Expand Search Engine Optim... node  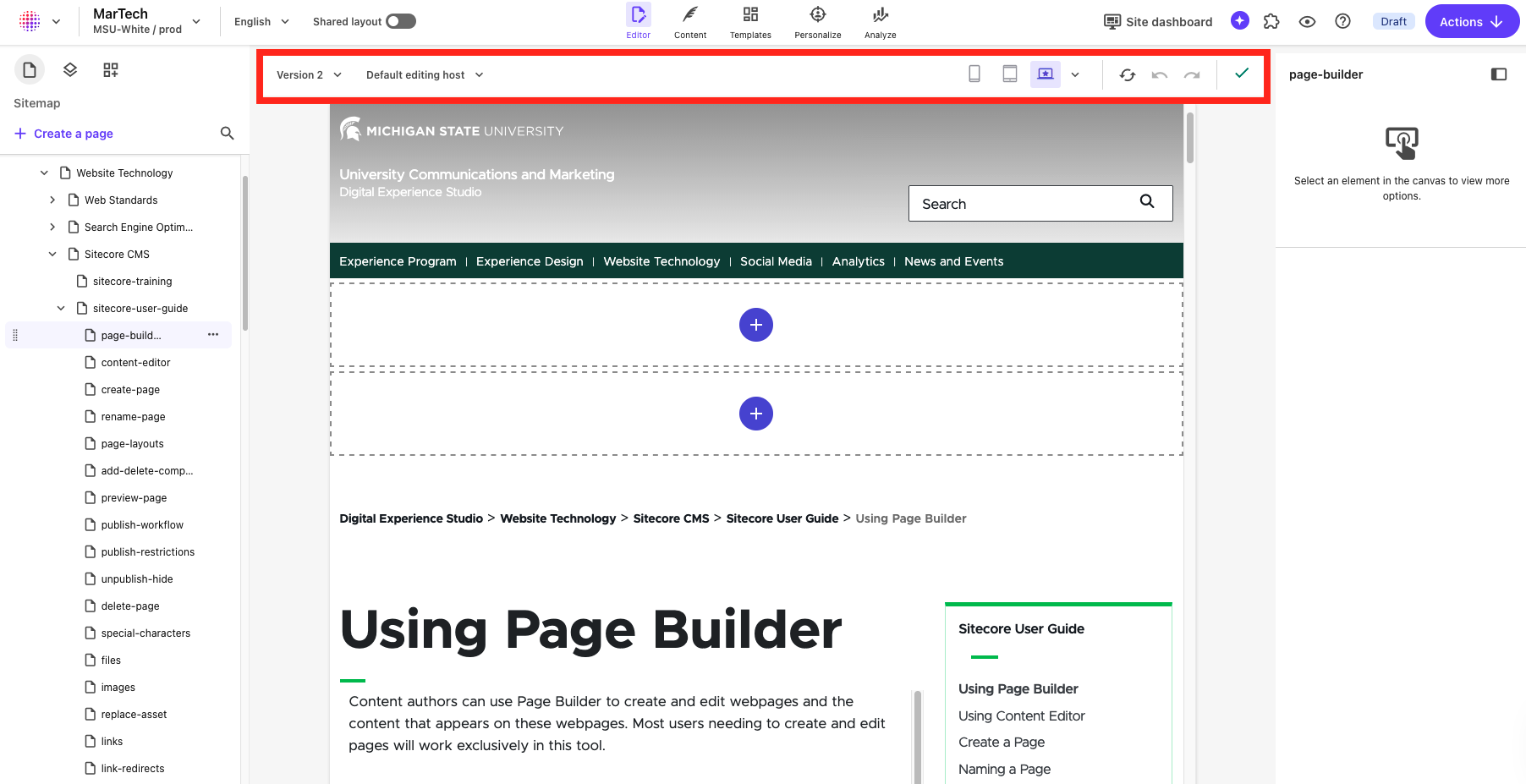(52, 227)
